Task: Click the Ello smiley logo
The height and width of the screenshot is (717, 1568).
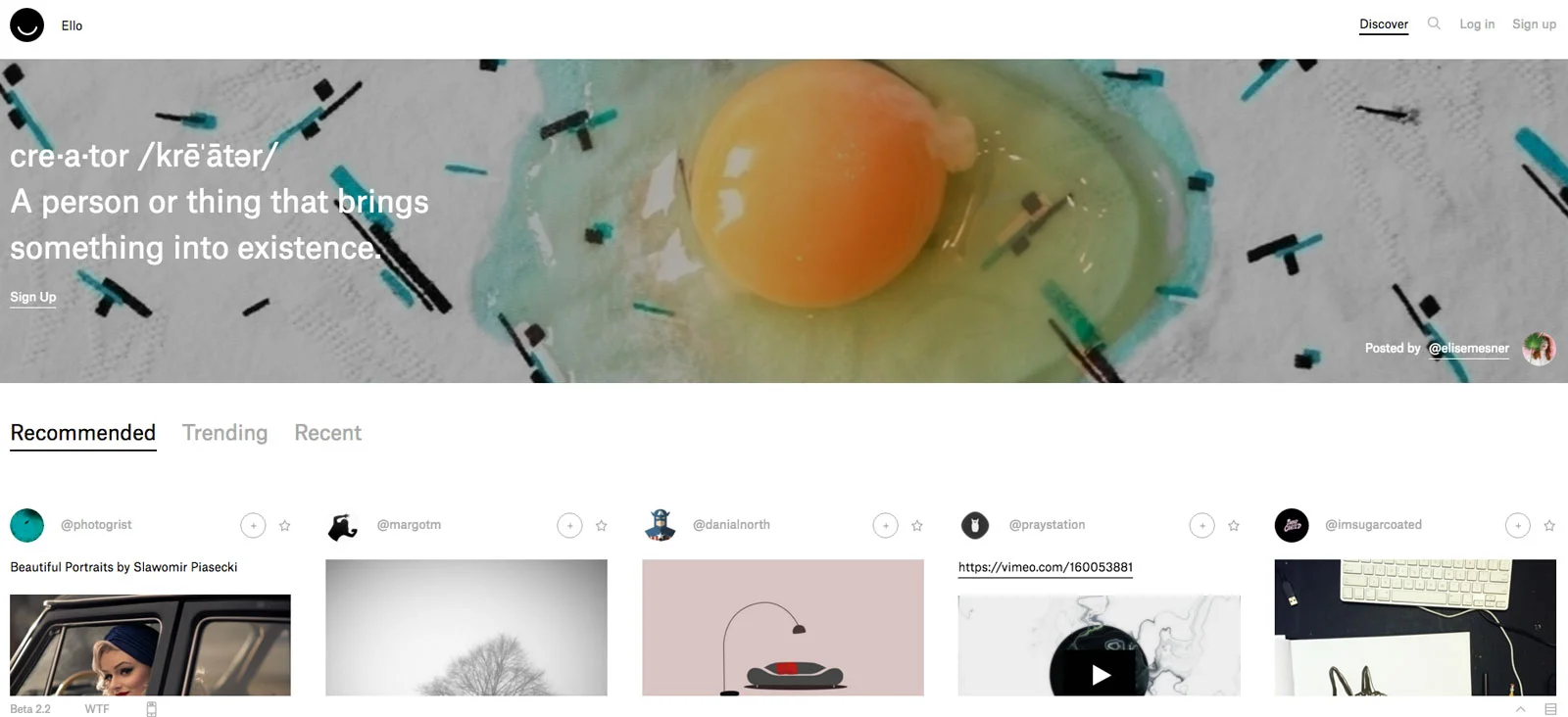Action: click(x=26, y=25)
